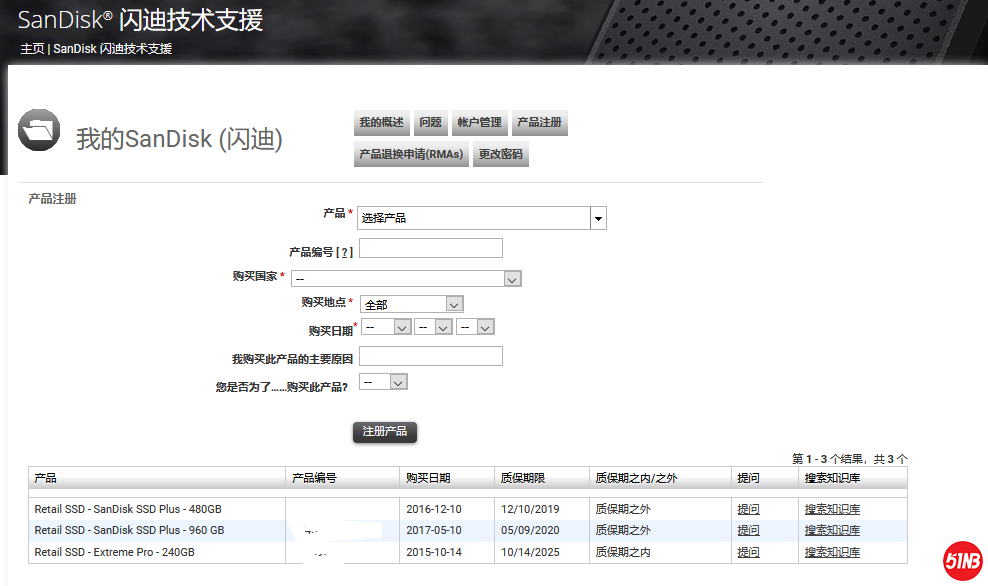This screenshot has height=586, width=988.
Task: Select Retail SSD - SanDisk SSD Plus - 960 GB row
Action: click(468, 531)
